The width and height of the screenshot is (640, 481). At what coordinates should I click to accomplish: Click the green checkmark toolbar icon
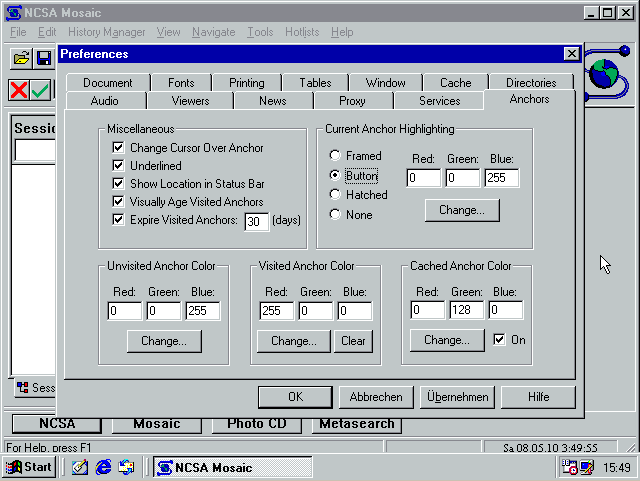(40, 90)
